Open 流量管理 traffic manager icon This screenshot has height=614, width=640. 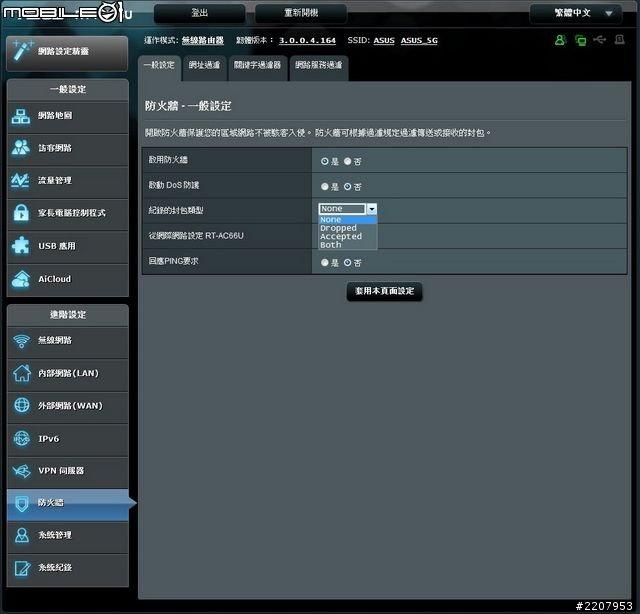(x=22, y=181)
